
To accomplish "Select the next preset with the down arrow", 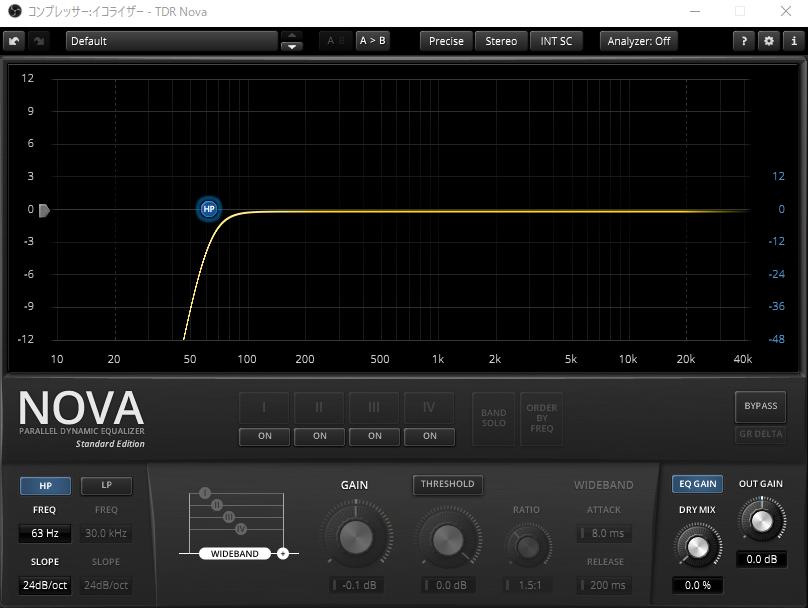I will click(292, 46).
